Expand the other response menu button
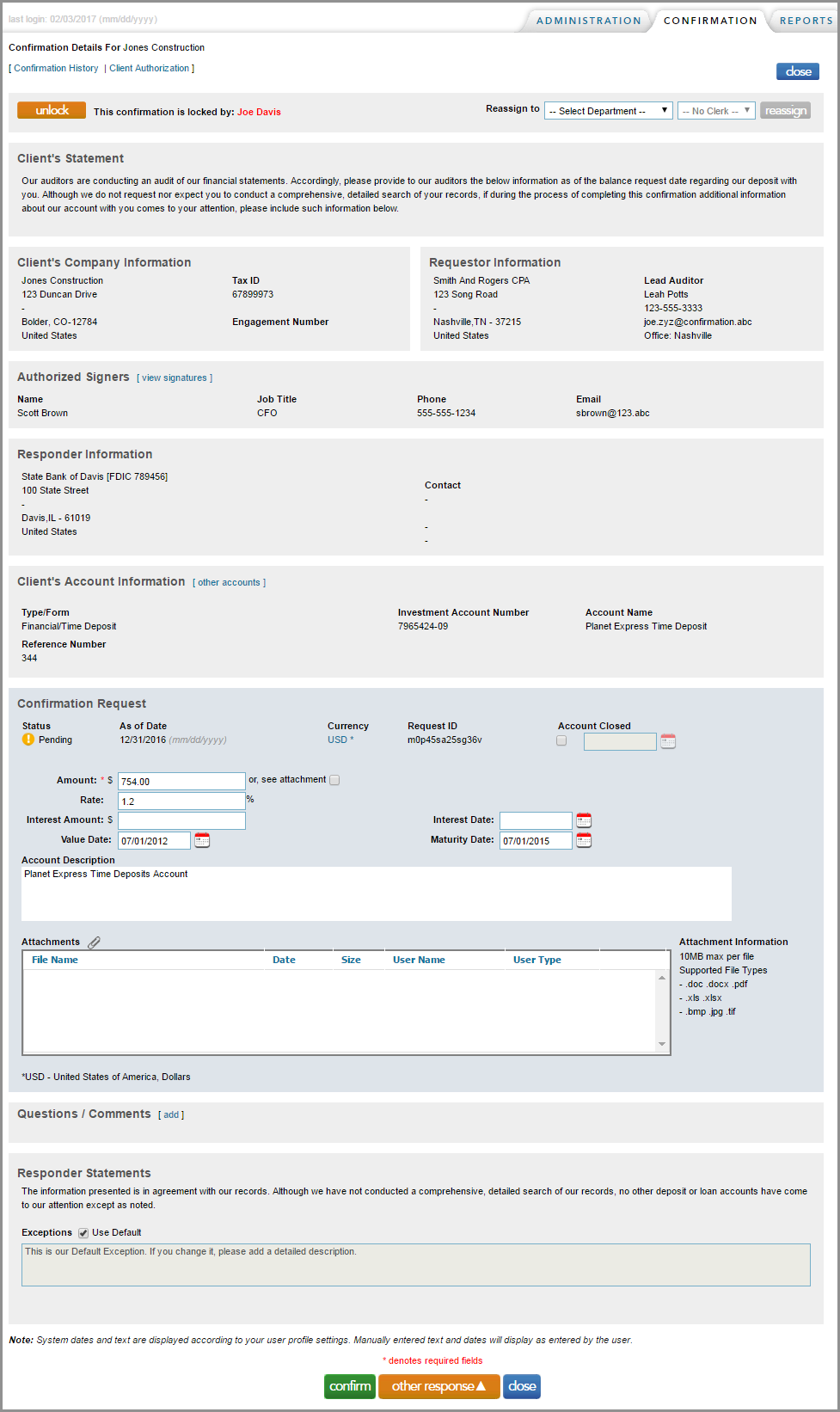This screenshot has width=840, height=1412. coord(438,1386)
